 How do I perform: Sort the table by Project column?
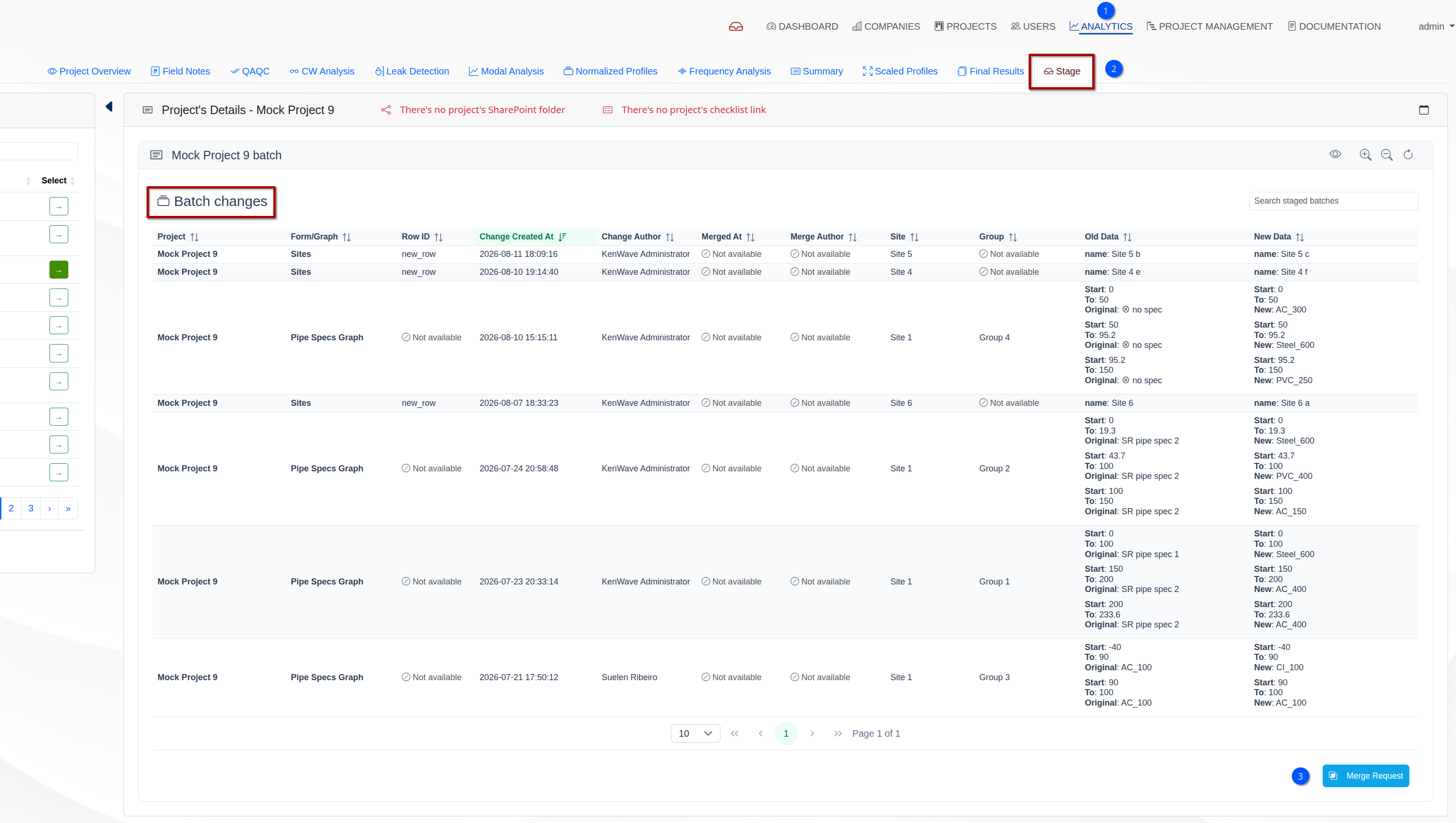point(195,237)
